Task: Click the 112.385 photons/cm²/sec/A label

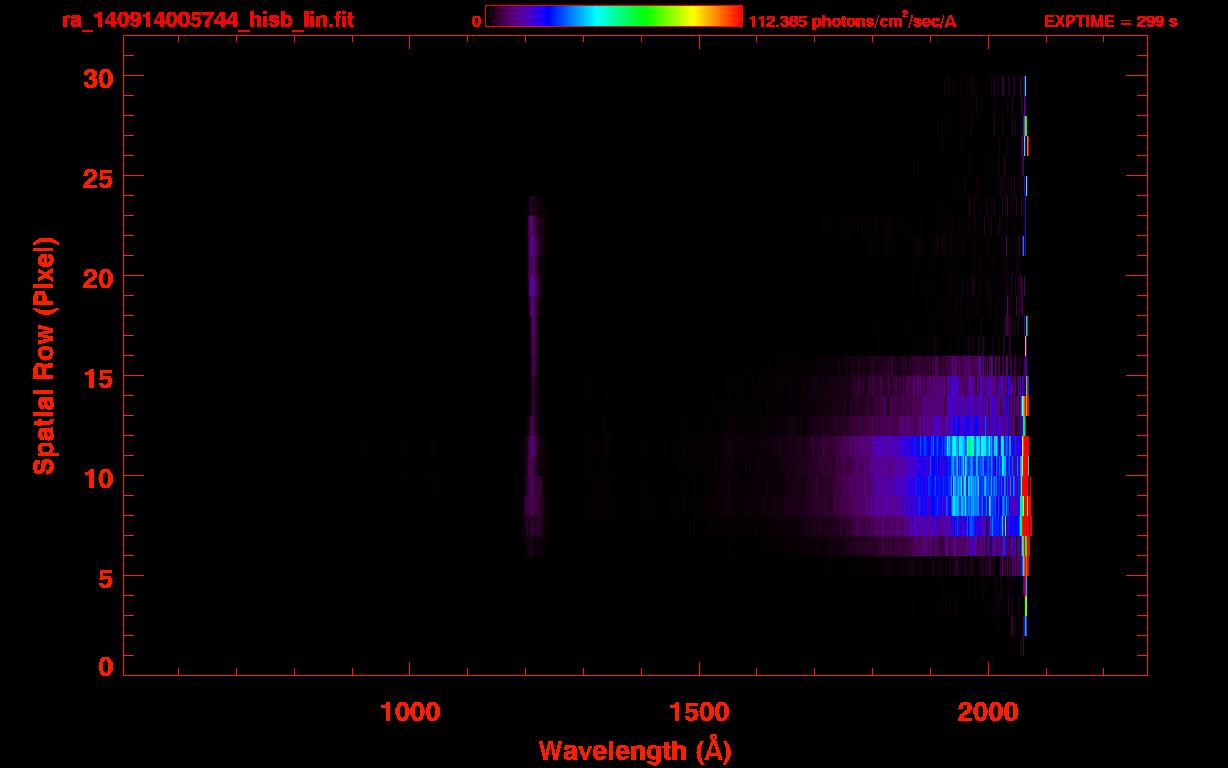Action: click(852, 22)
